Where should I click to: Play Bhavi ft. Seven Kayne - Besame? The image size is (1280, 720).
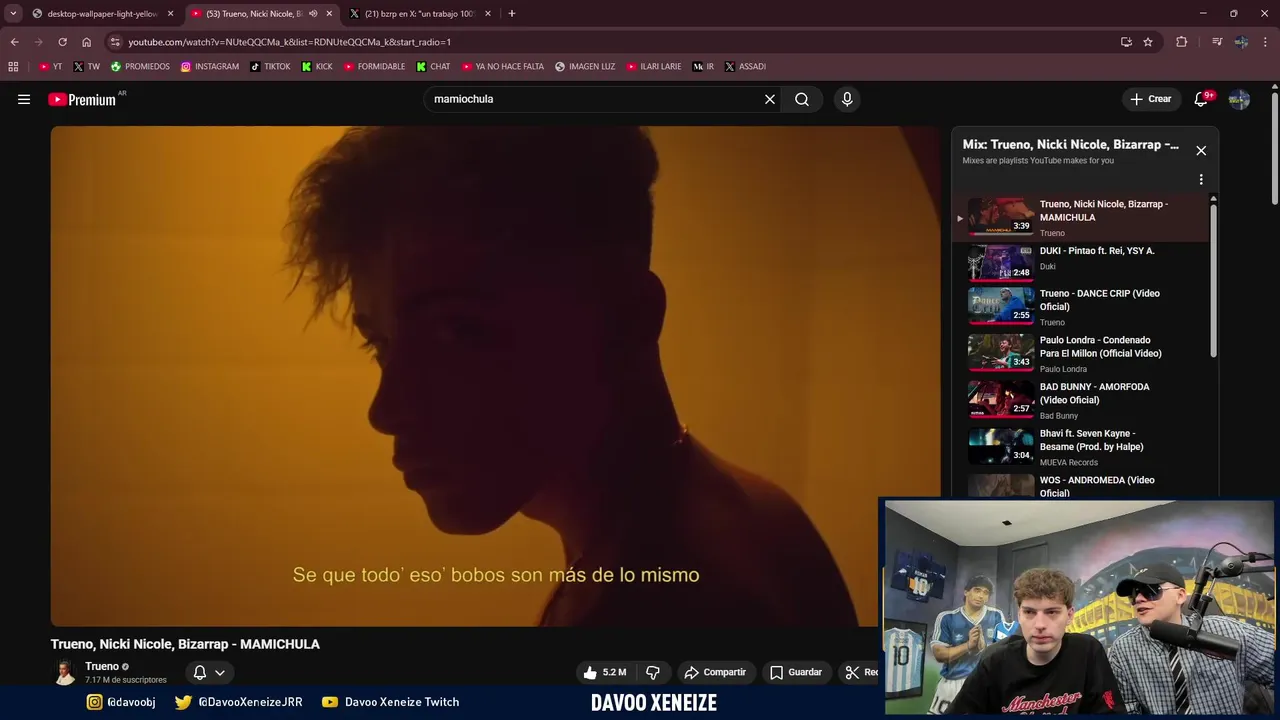pos(1080,447)
